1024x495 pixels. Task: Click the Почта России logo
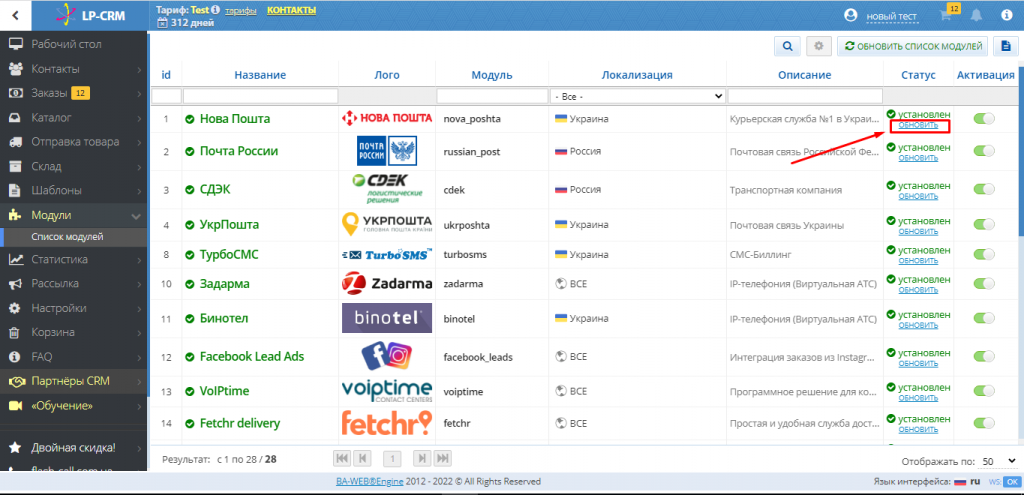click(x=387, y=152)
